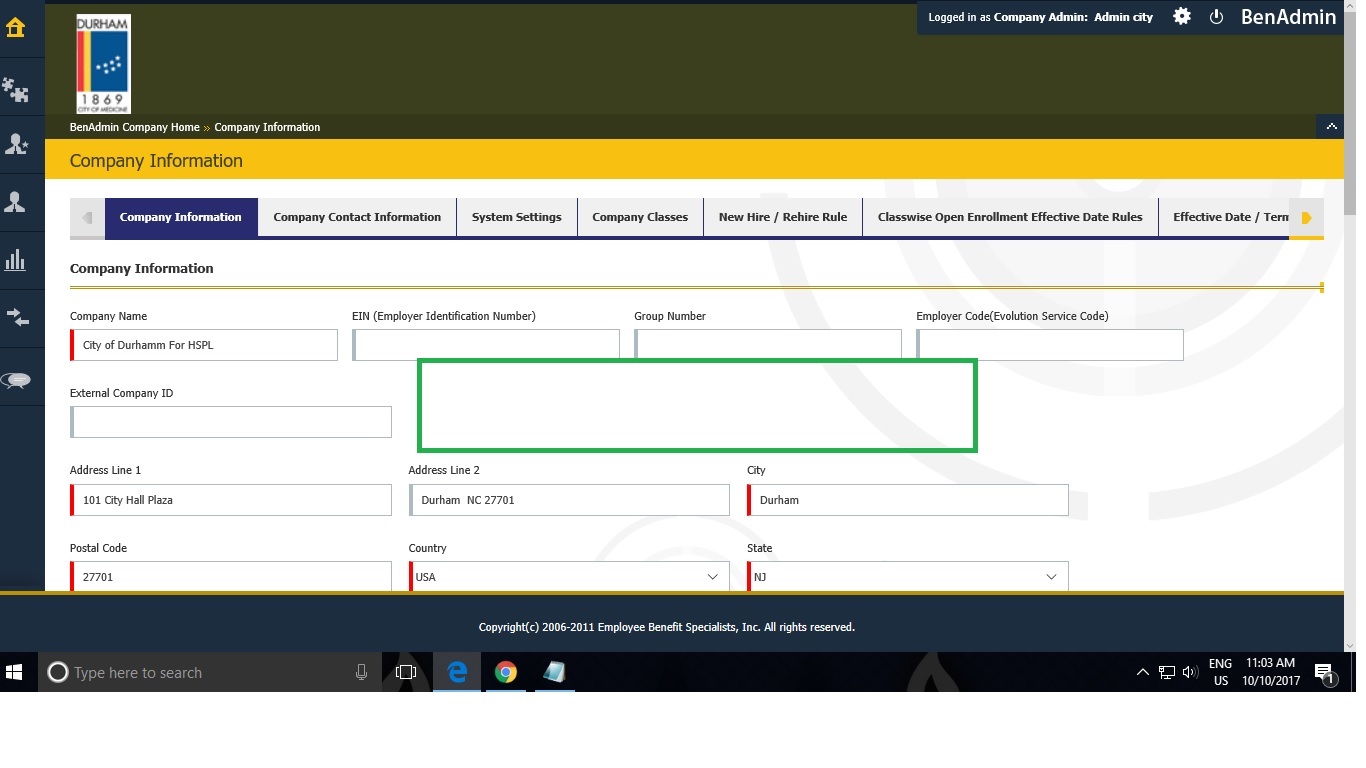The height and width of the screenshot is (768, 1366).
Task: Open the puzzle pieces sidebar icon
Action: click(x=16, y=90)
